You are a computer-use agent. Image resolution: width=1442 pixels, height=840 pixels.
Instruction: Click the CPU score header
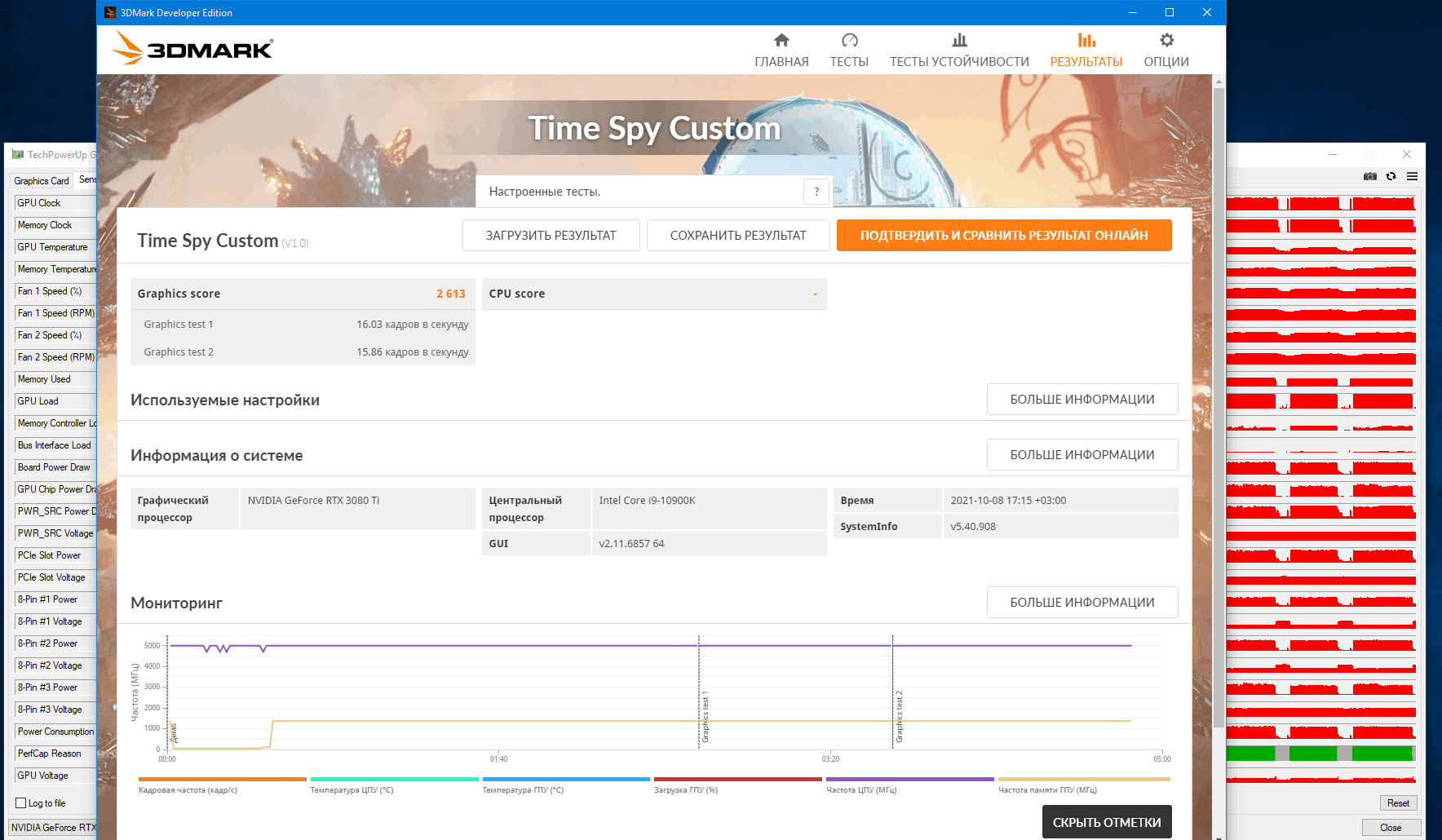click(654, 294)
